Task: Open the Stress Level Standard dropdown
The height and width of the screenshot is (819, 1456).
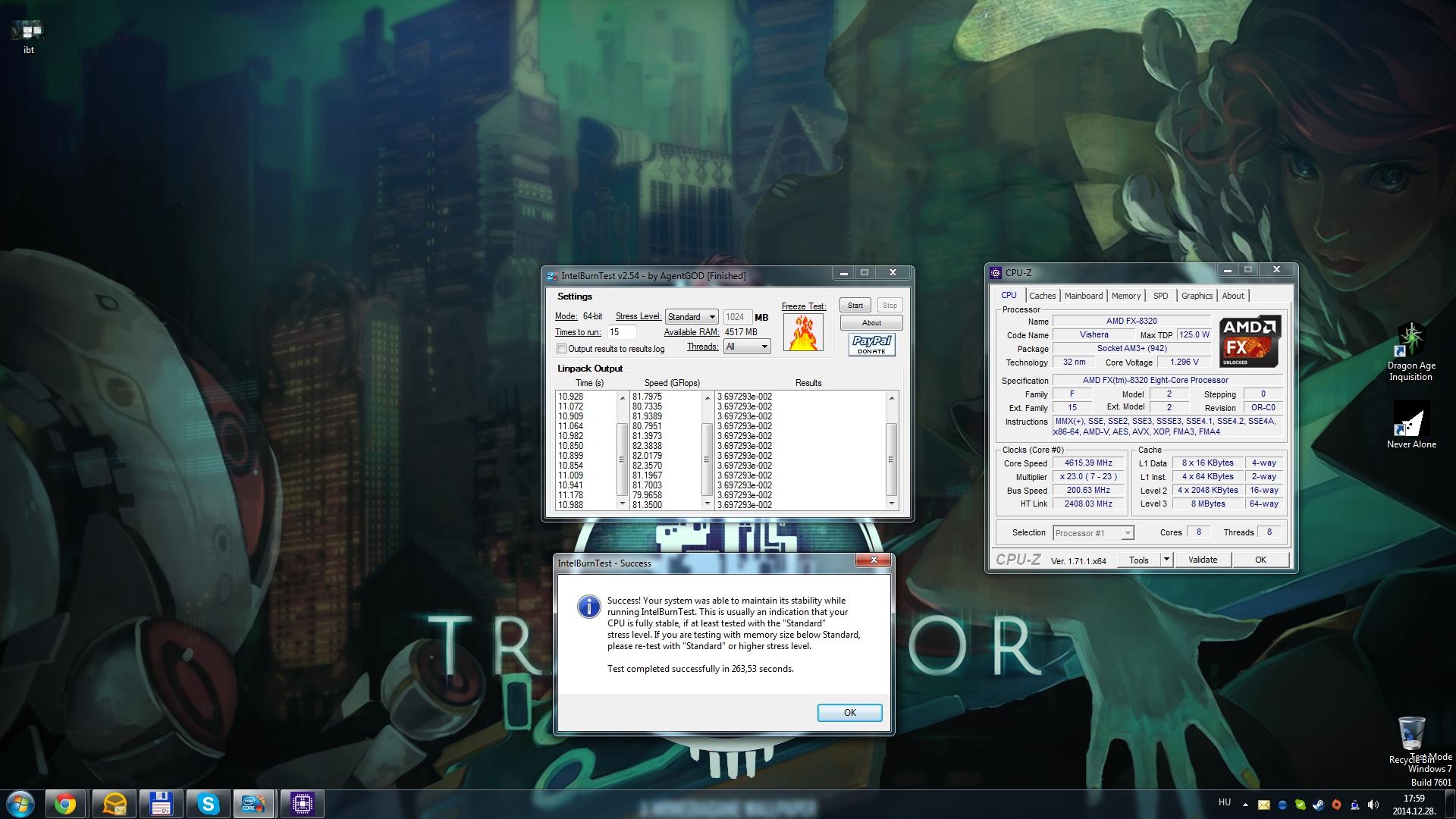Action: tap(692, 317)
